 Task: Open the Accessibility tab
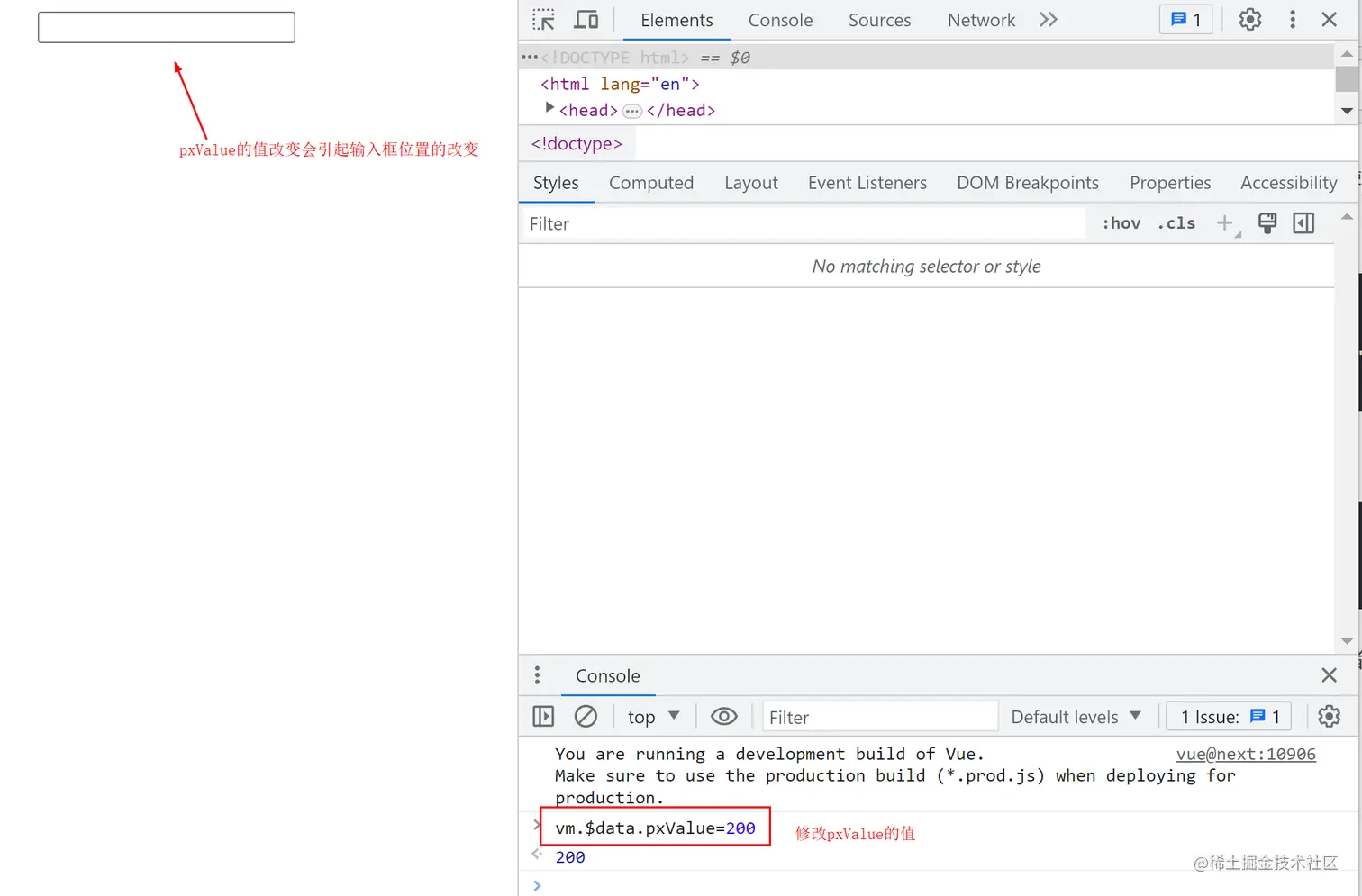[x=1289, y=183]
